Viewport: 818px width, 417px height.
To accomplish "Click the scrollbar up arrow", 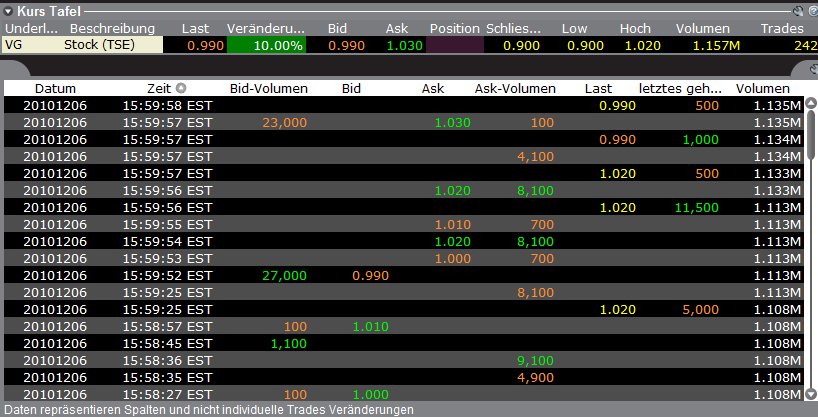I will (x=810, y=103).
